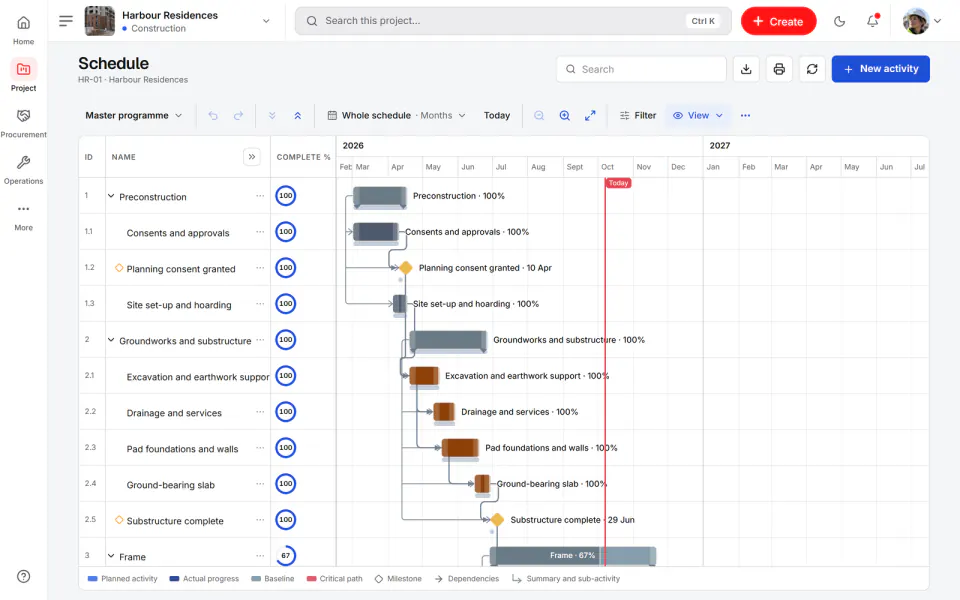The width and height of the screenshot is (960, 600).
Task: Open the View options dropdown
Action: tap(698, 115)
